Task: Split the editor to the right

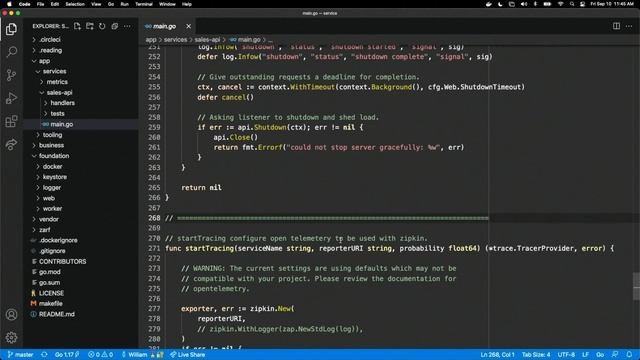Action: [x=616, y=26]
